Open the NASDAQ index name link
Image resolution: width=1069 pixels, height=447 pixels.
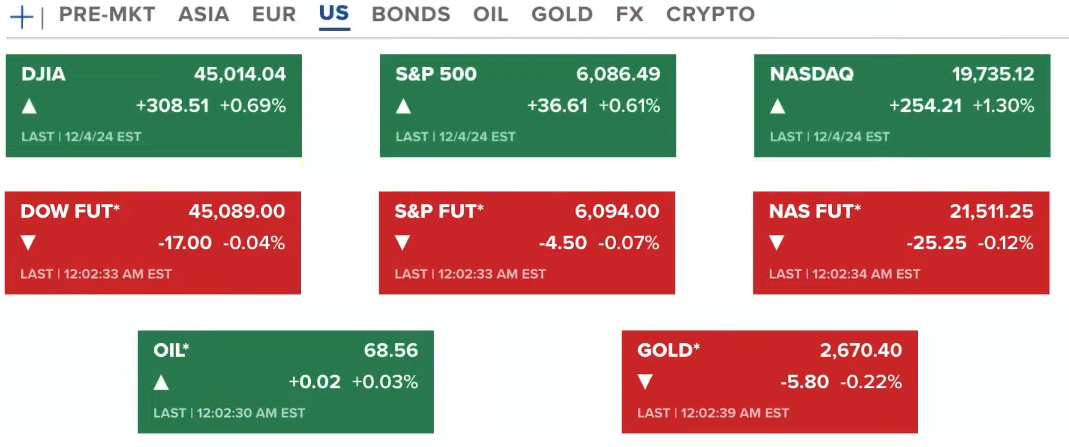[811, 74]
